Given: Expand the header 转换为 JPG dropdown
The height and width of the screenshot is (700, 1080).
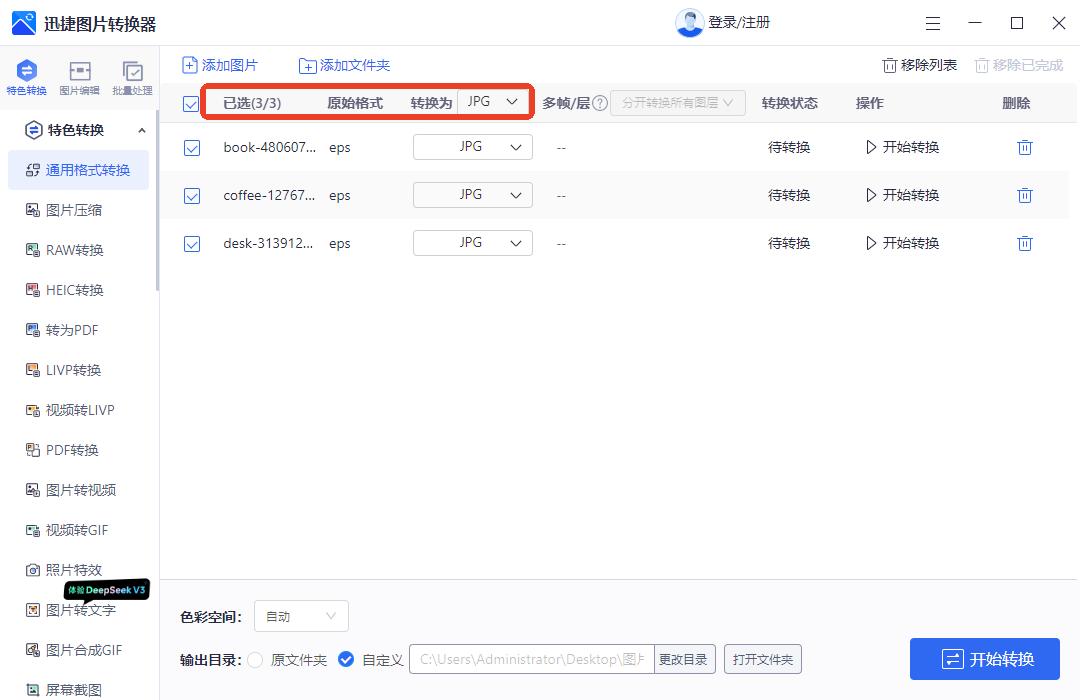Looking at the screenshot, I should 493,101.
